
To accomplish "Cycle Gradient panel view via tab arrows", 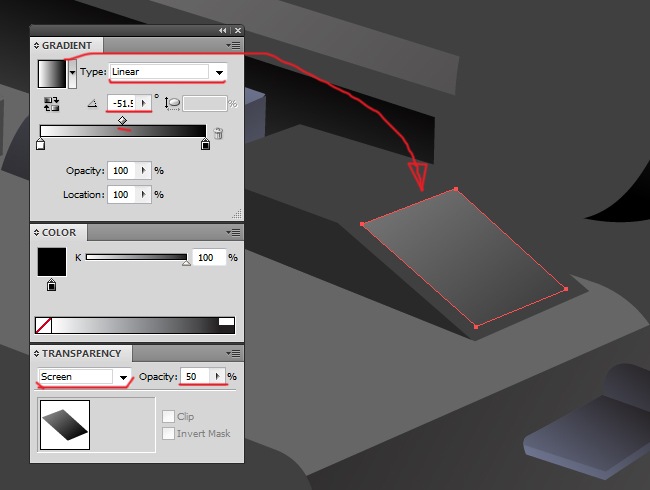I will [x=36, y=46].
